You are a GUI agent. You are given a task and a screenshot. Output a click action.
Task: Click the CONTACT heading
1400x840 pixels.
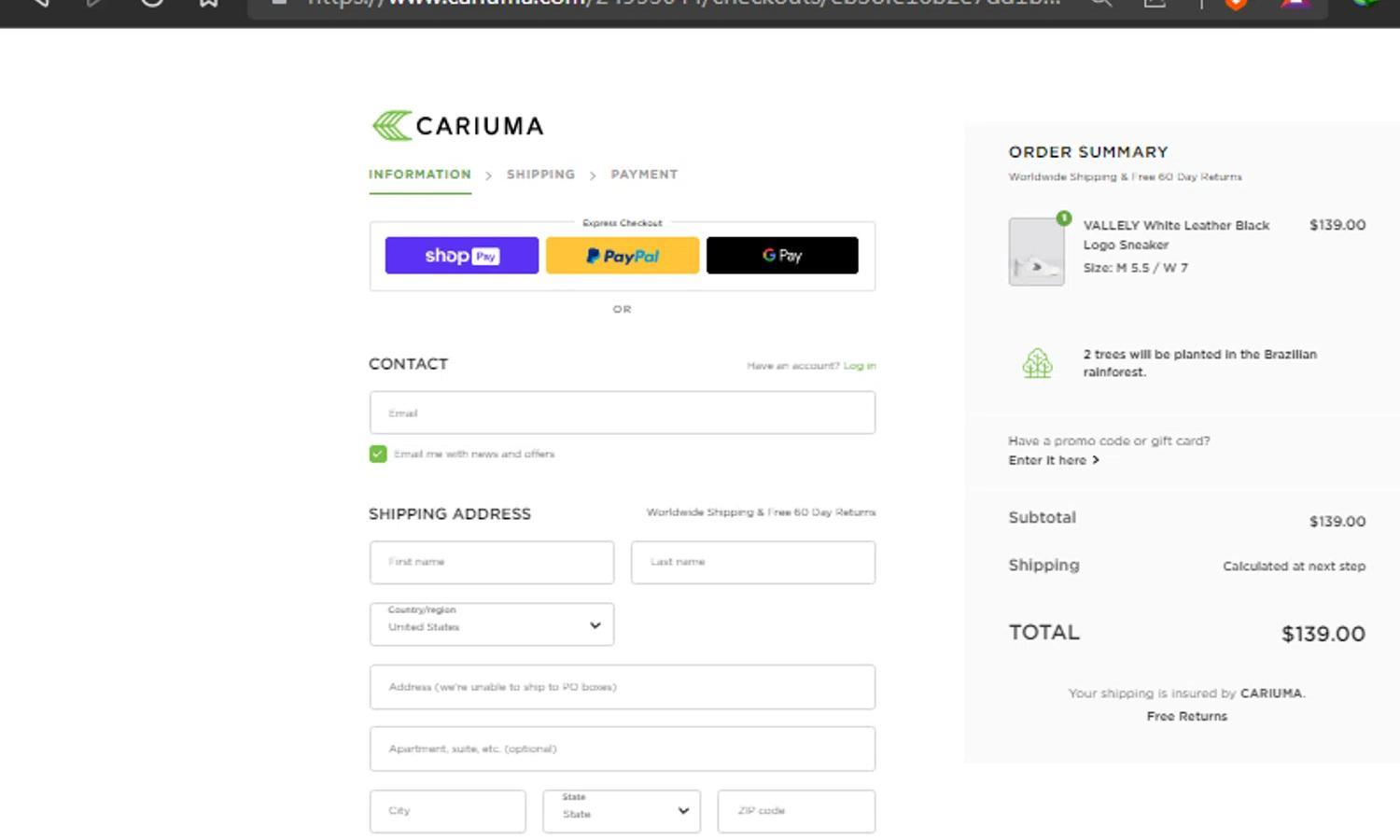pyautogui.click(x=409, y=364)
